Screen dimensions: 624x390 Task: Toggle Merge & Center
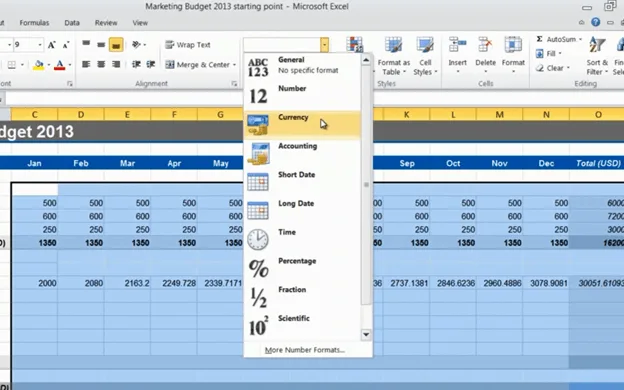tap(197, 64)
